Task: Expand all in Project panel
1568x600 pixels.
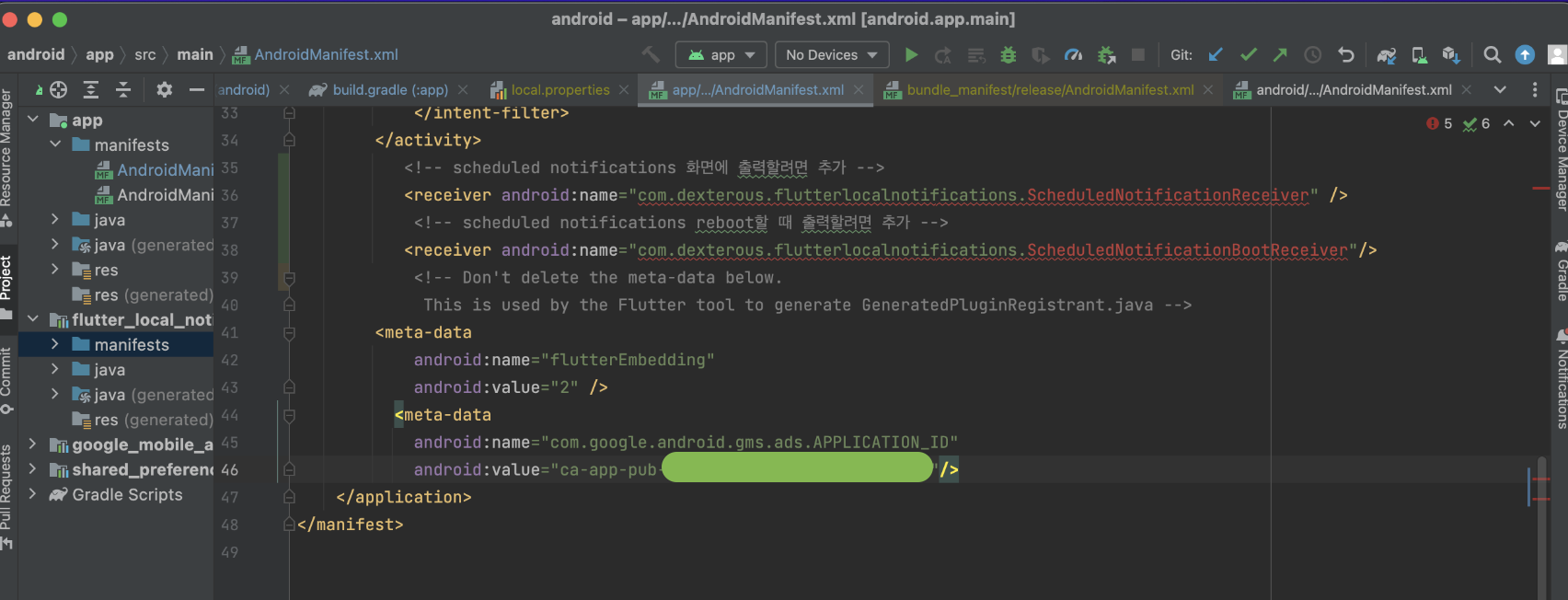Action: [x=91, y=89]
